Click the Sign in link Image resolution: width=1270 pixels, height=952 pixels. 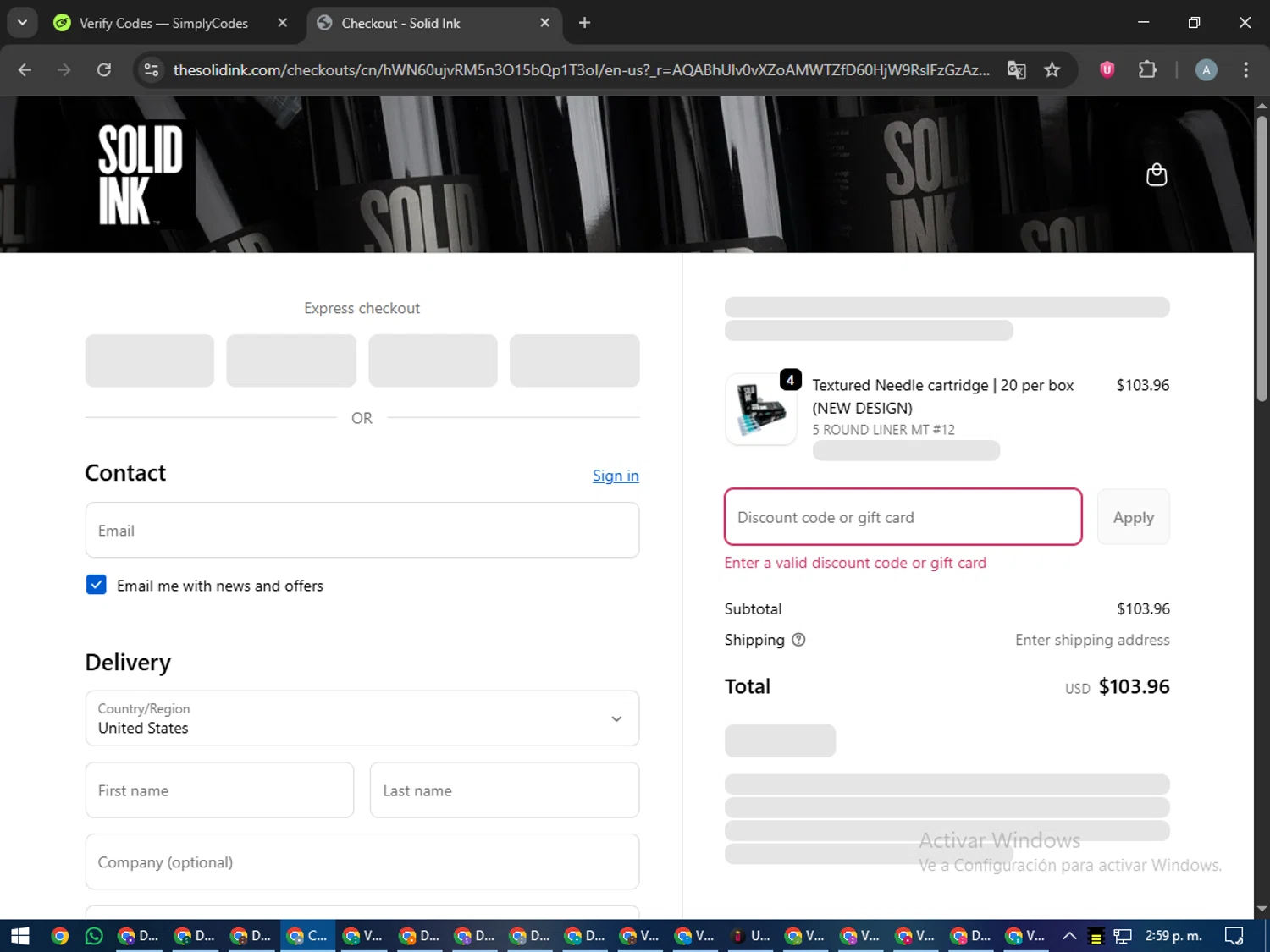pos(616,476)
